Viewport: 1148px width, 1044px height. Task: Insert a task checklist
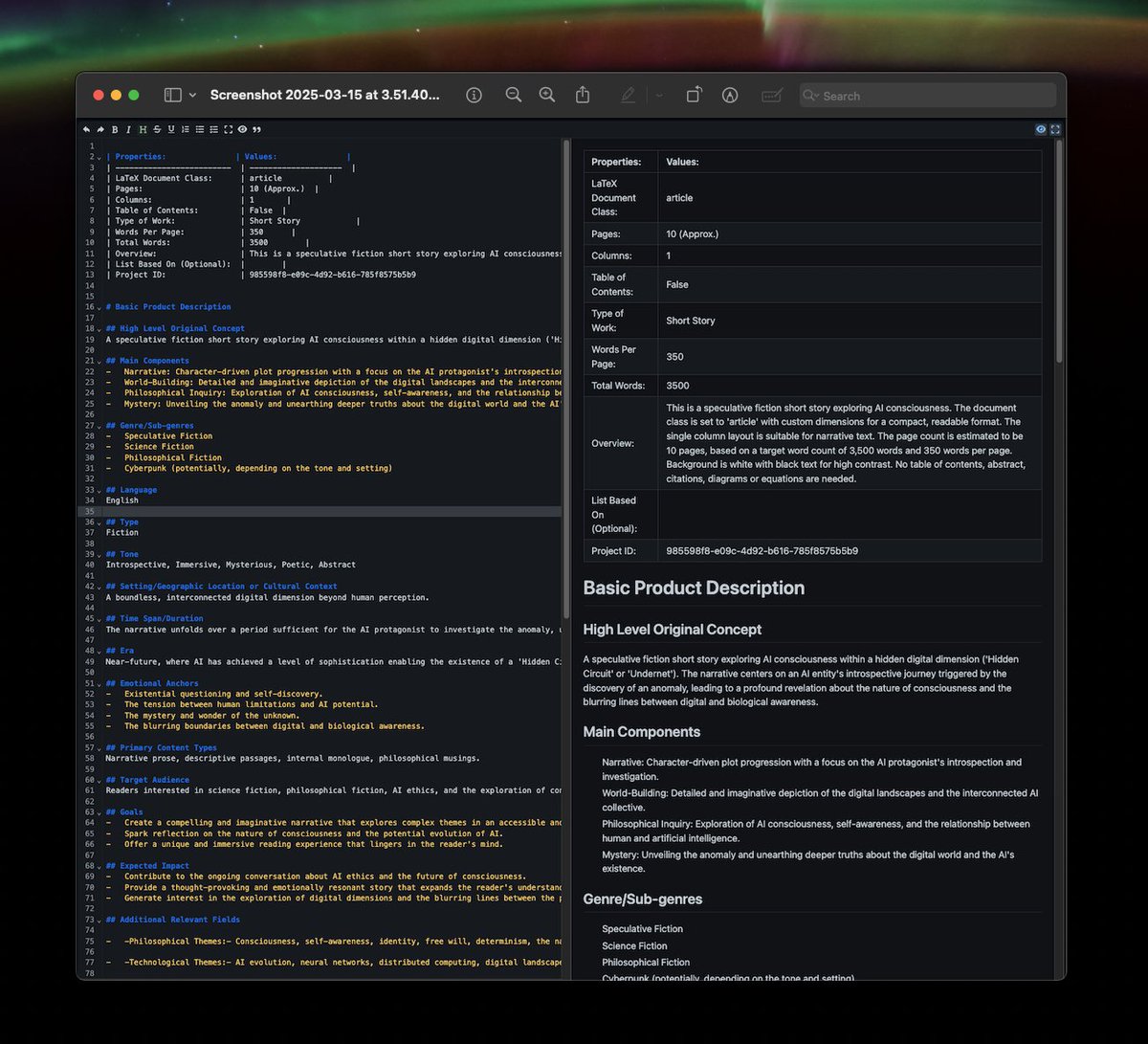tap(214, 129)
